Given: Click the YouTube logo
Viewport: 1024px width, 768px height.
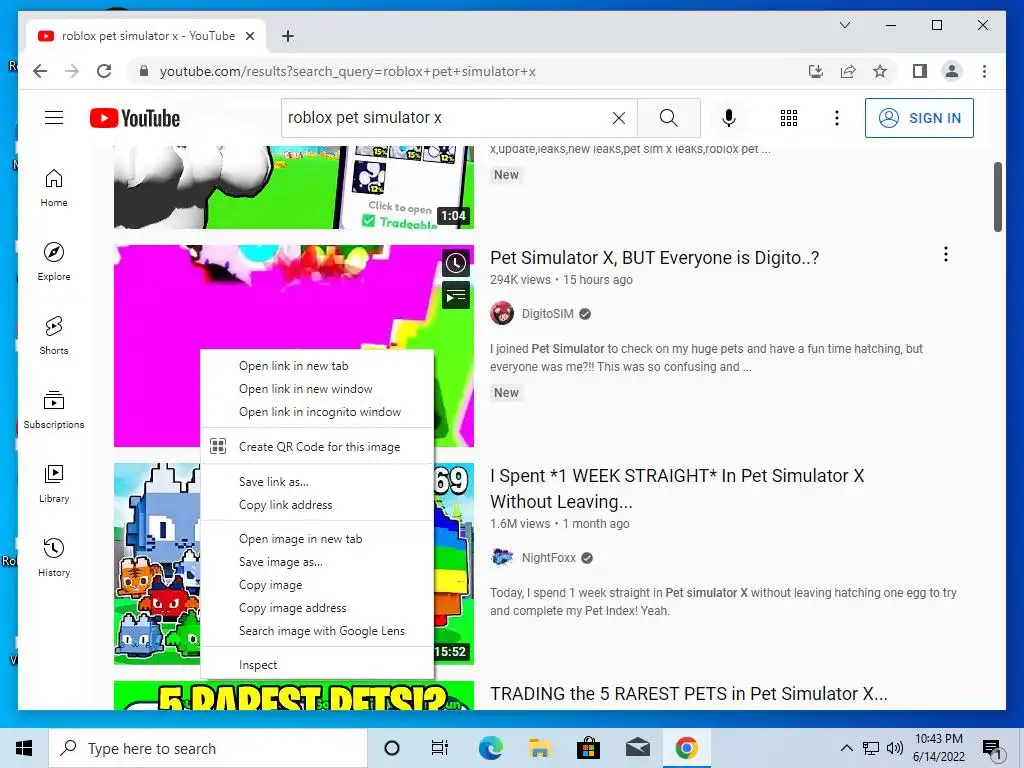Looking at the screenshot, I should click(135, 118).
